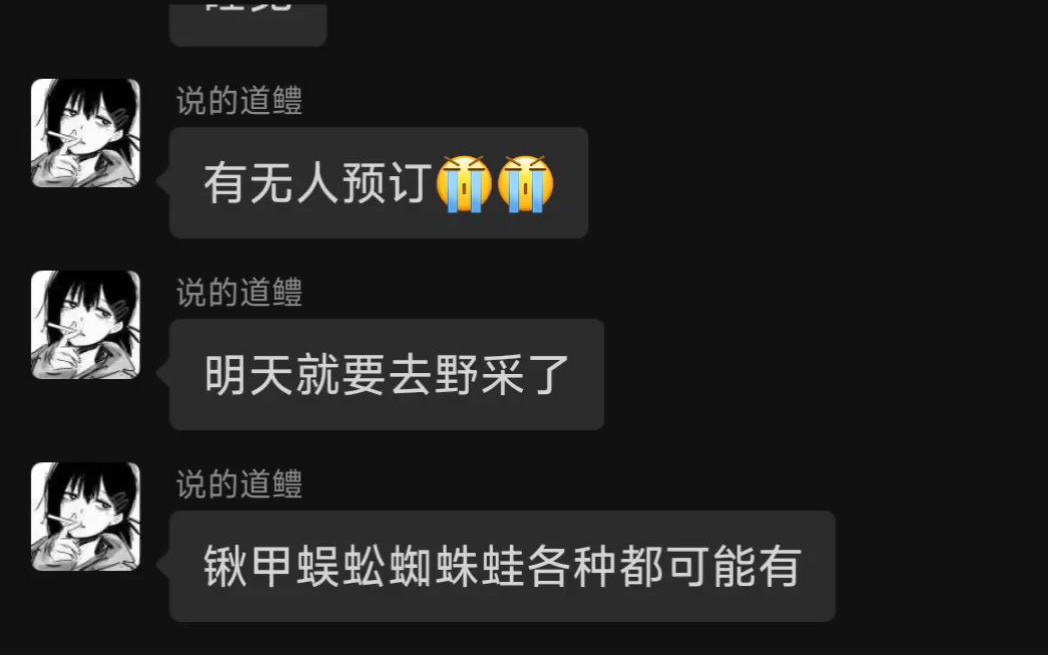Select the 各种都可能有 message bubble
Viewport: 1048px width, 655px height.
(x=502, y=566)
